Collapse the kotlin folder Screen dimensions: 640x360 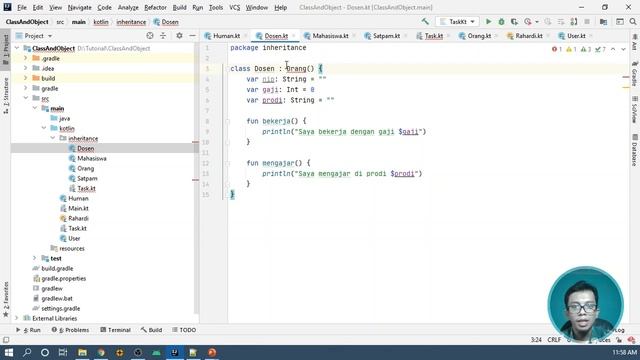click(x=44, y=128)
